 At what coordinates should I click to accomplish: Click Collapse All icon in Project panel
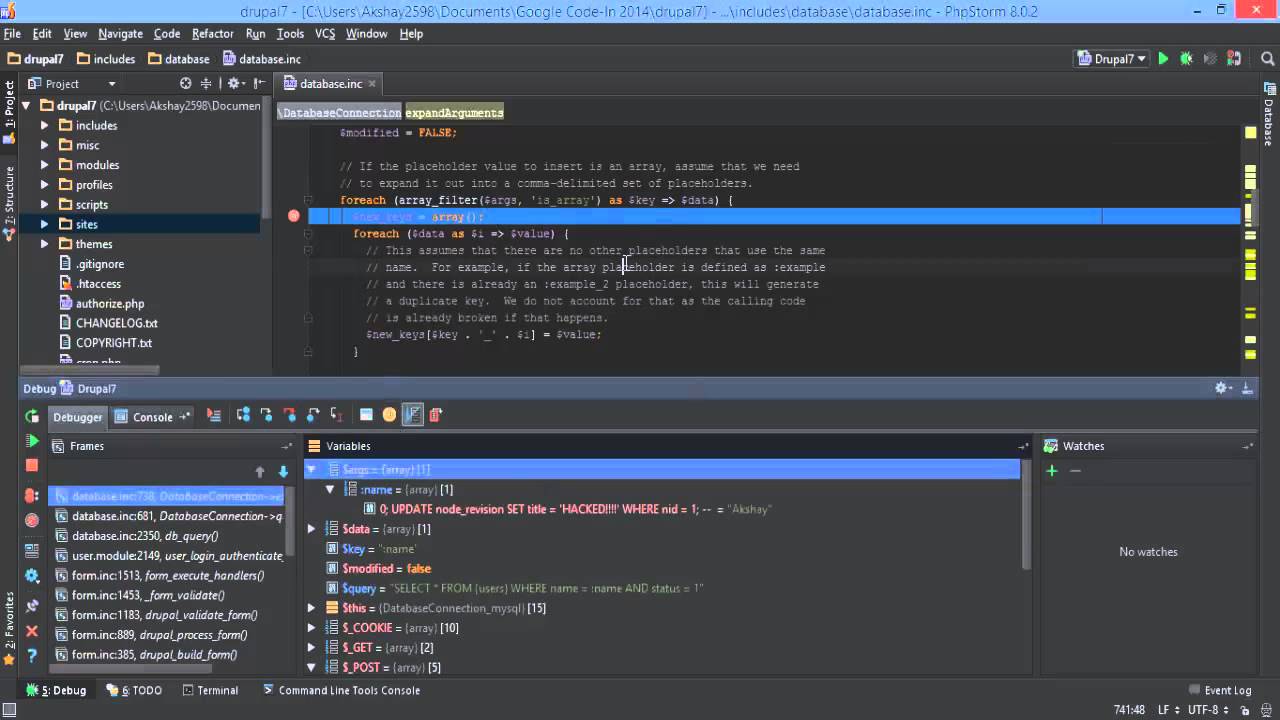coord(206,84)
